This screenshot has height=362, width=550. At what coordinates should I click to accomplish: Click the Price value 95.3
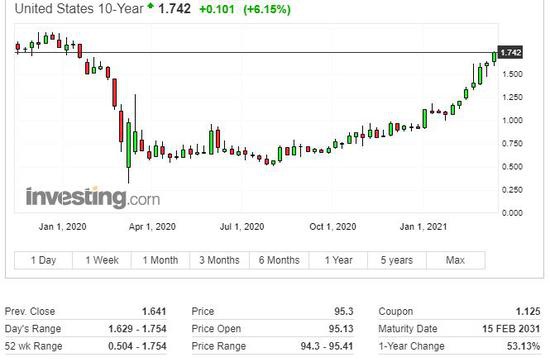[x=344, y=311]
